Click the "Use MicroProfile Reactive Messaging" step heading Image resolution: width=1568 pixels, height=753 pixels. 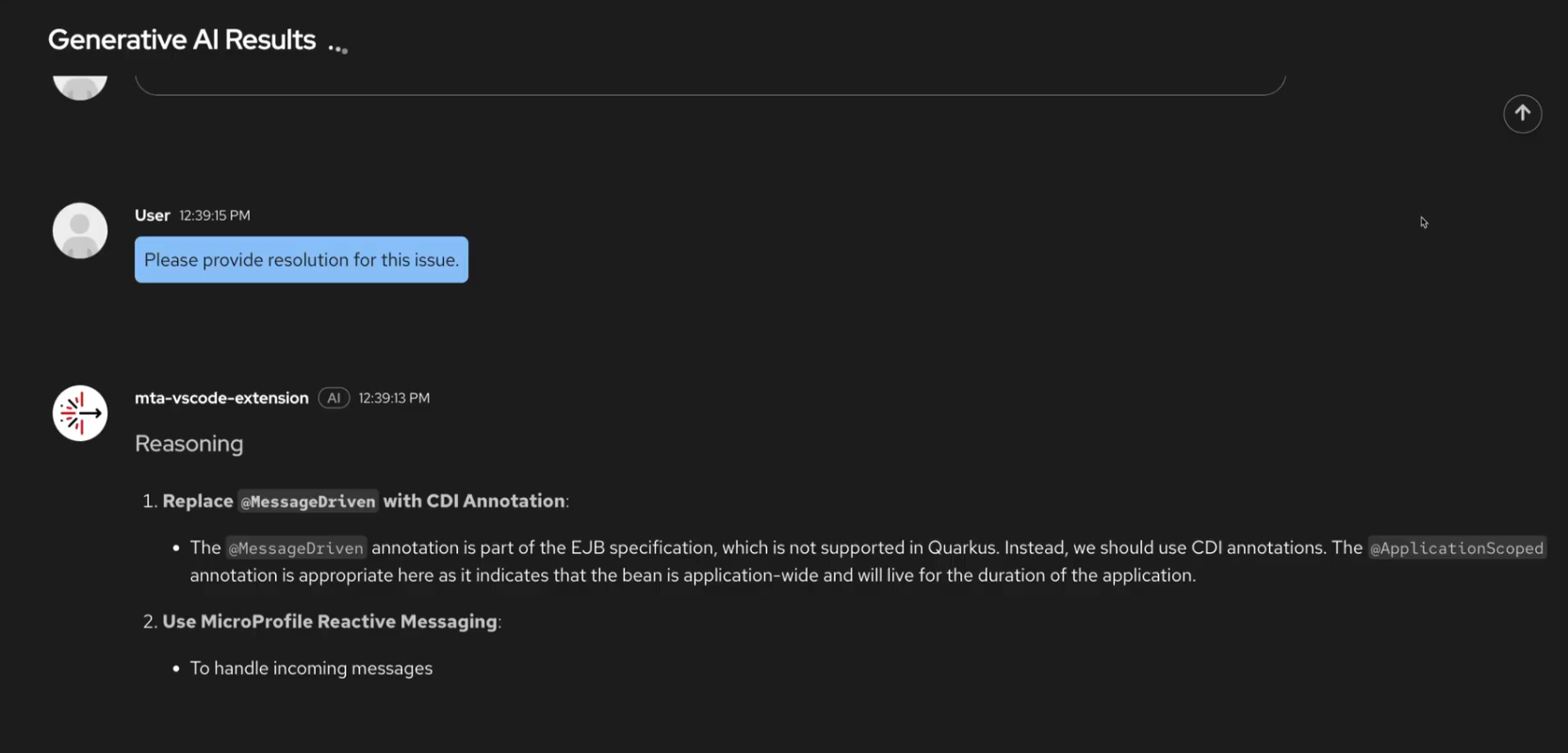330,622
